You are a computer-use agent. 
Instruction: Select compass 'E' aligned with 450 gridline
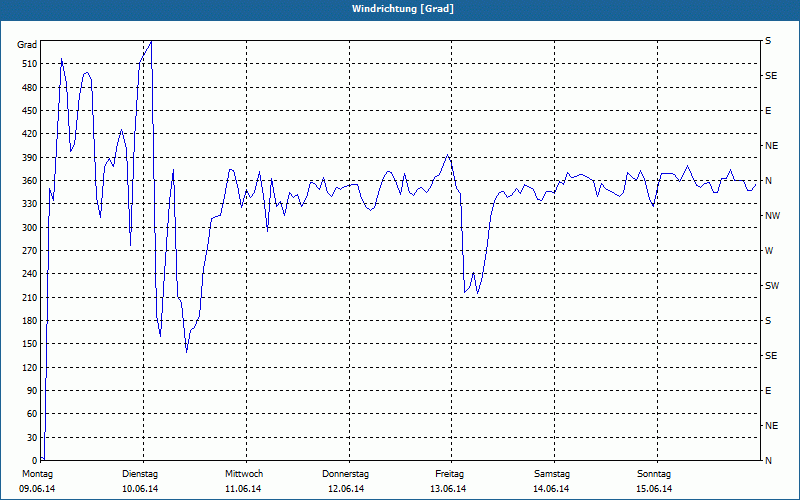coord(768,111)
